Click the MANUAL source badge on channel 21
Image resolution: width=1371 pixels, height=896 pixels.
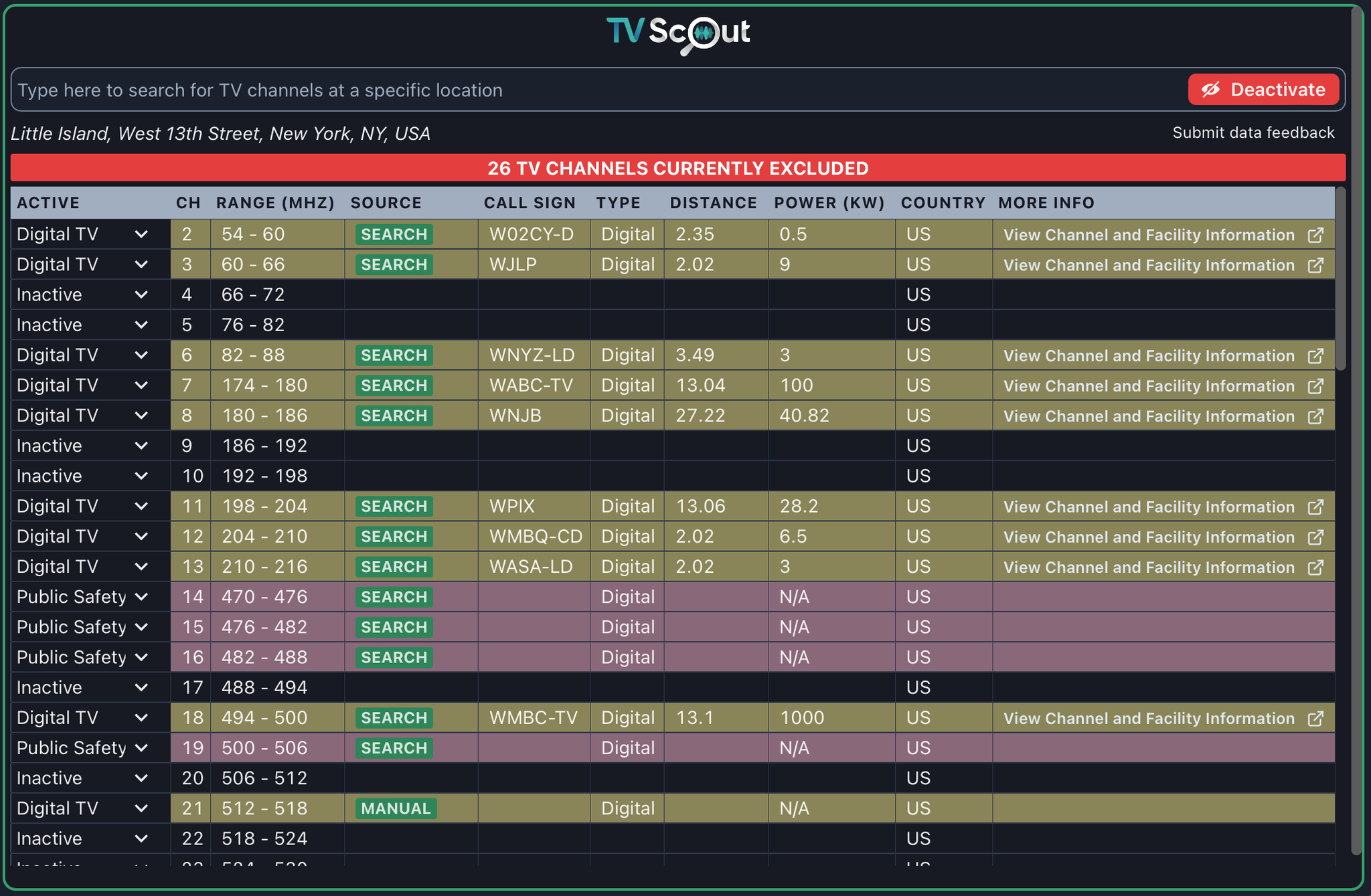[x=396, y=808]
